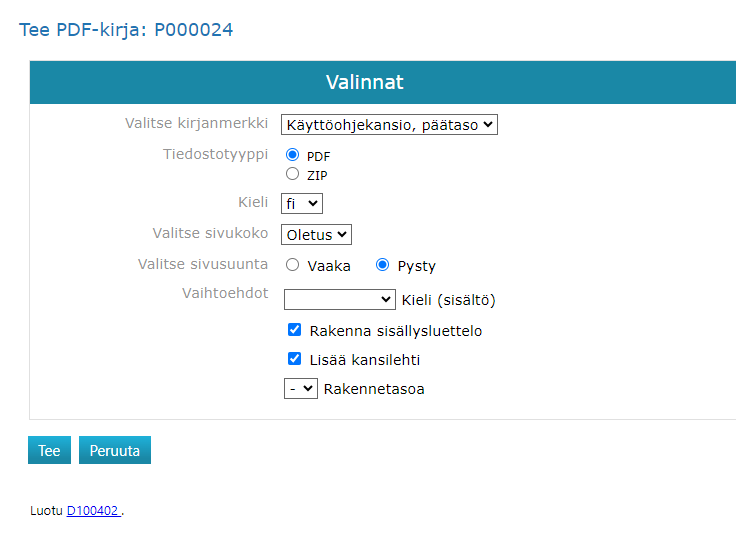Select the Vaaka orientation radio button
736x549 pixels.
point(293,265)
